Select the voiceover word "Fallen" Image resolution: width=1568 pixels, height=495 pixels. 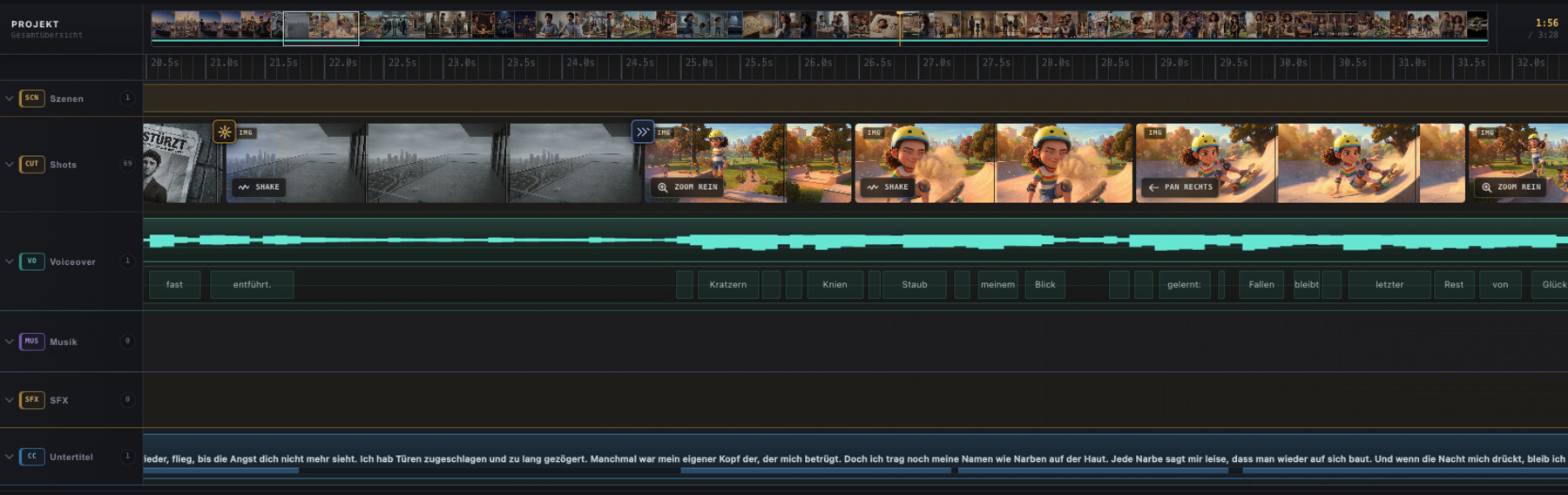click(1261, 285)
